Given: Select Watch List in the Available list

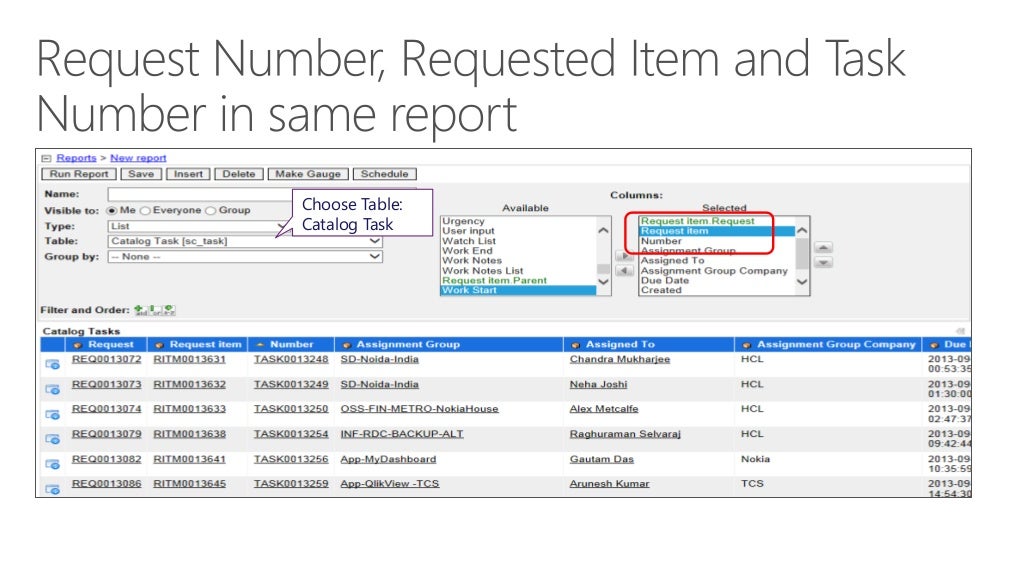Looking at the screenshot, I should (469, 240).
